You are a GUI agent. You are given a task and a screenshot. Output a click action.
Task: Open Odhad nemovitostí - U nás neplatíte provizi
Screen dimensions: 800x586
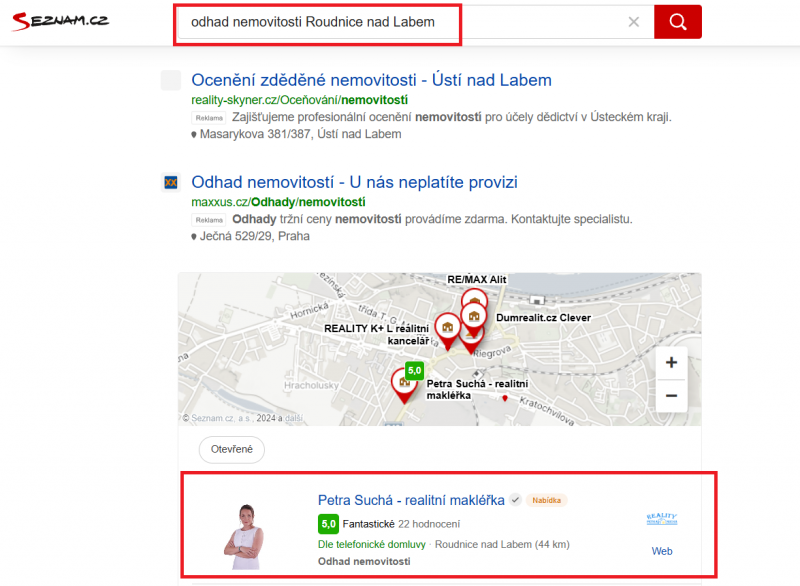coord(354,182)
